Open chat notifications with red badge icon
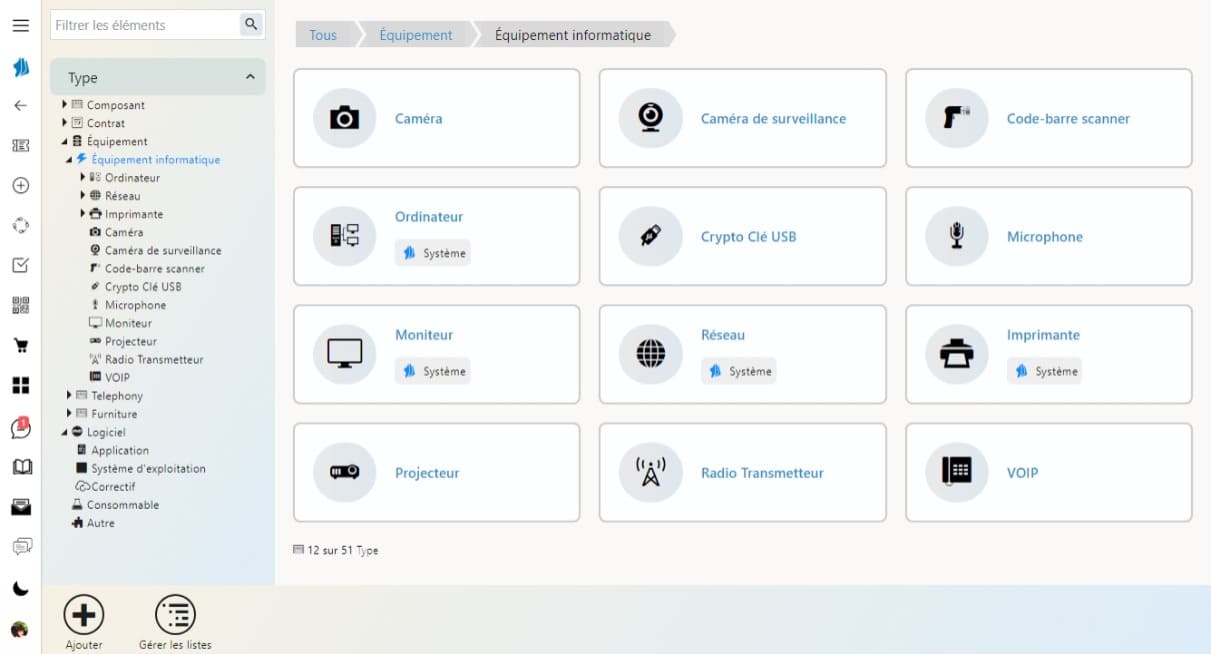The image size is (1211, 654). [x=20, y=425]
